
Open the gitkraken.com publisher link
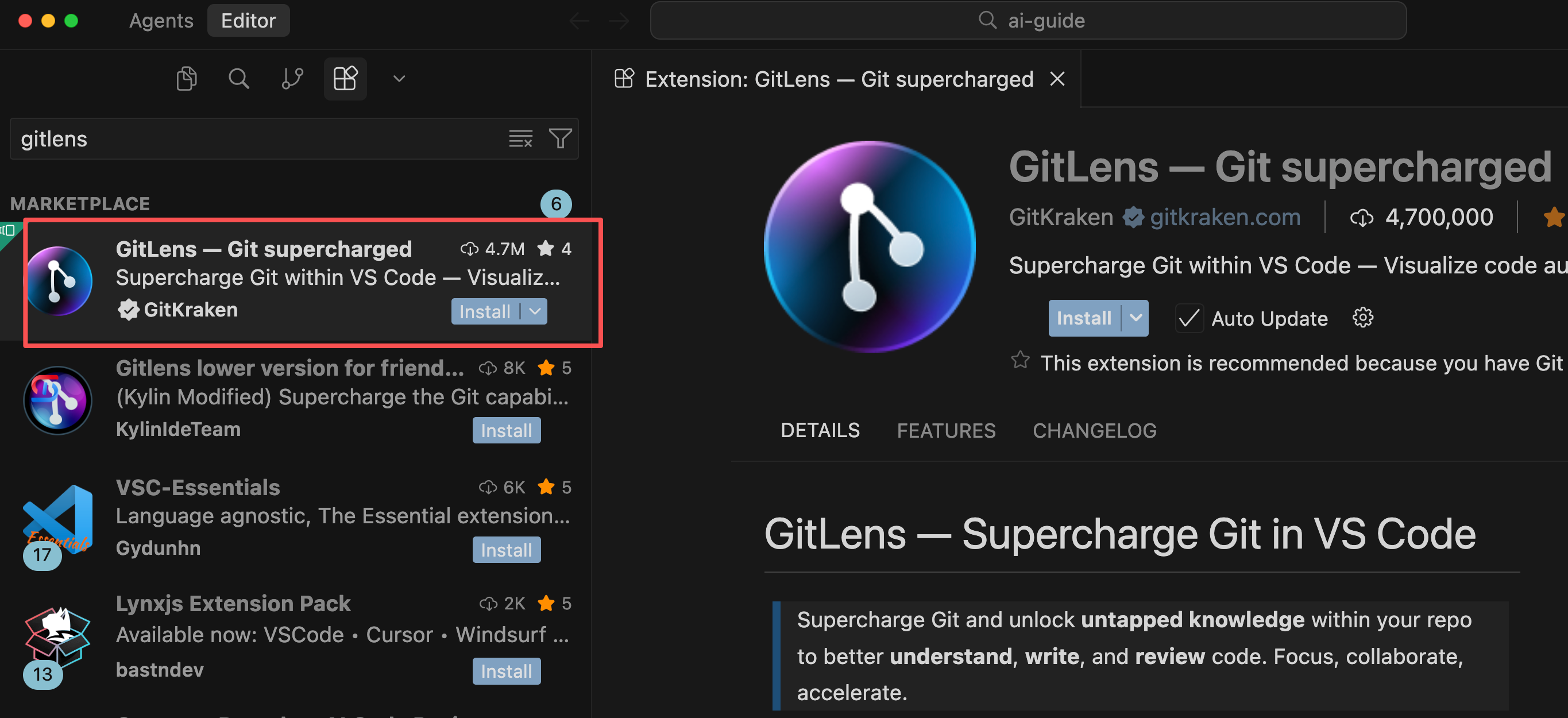pyautogui.click(x=1225, y=217)
